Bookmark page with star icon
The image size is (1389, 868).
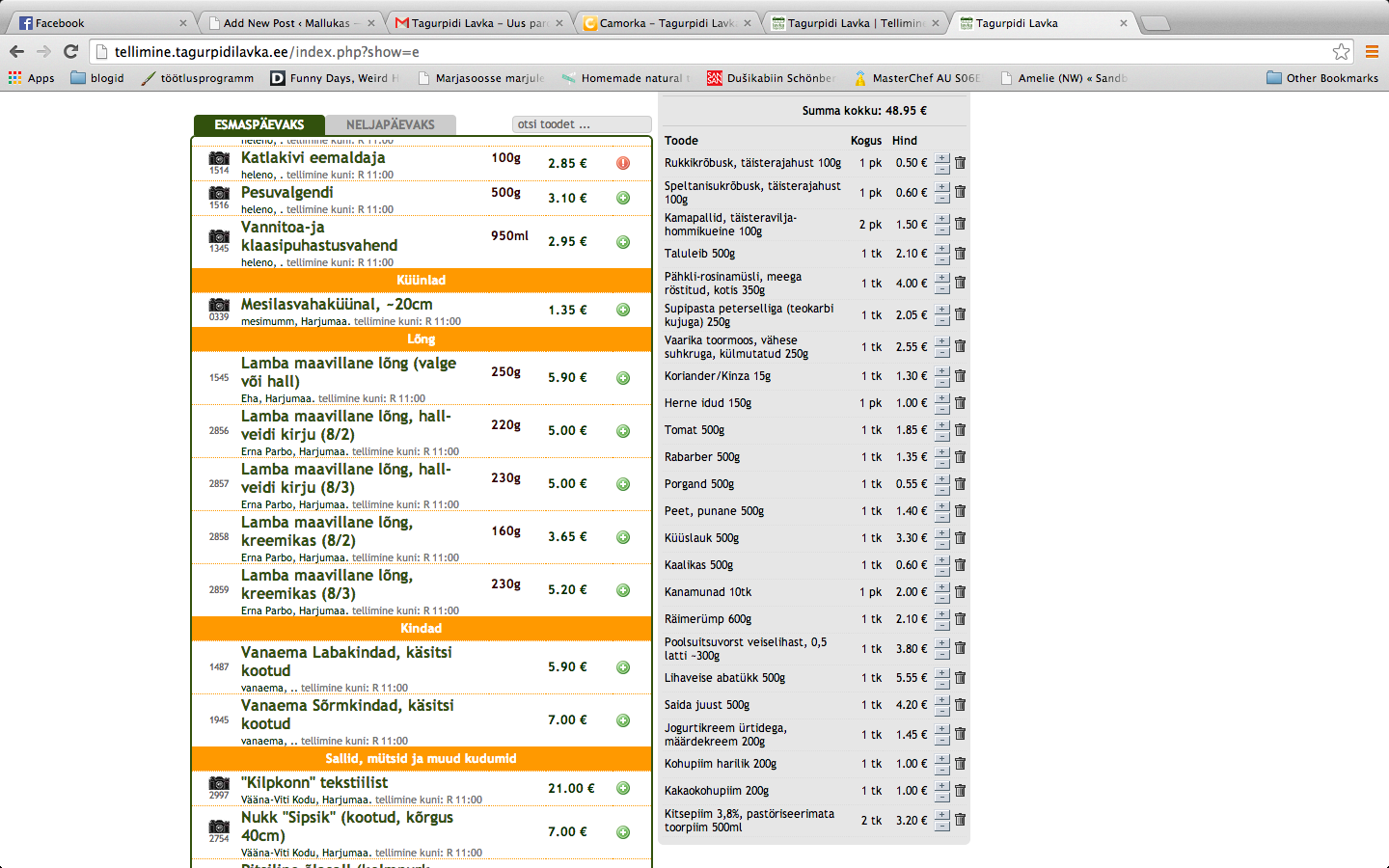(x=1341, y=52)
